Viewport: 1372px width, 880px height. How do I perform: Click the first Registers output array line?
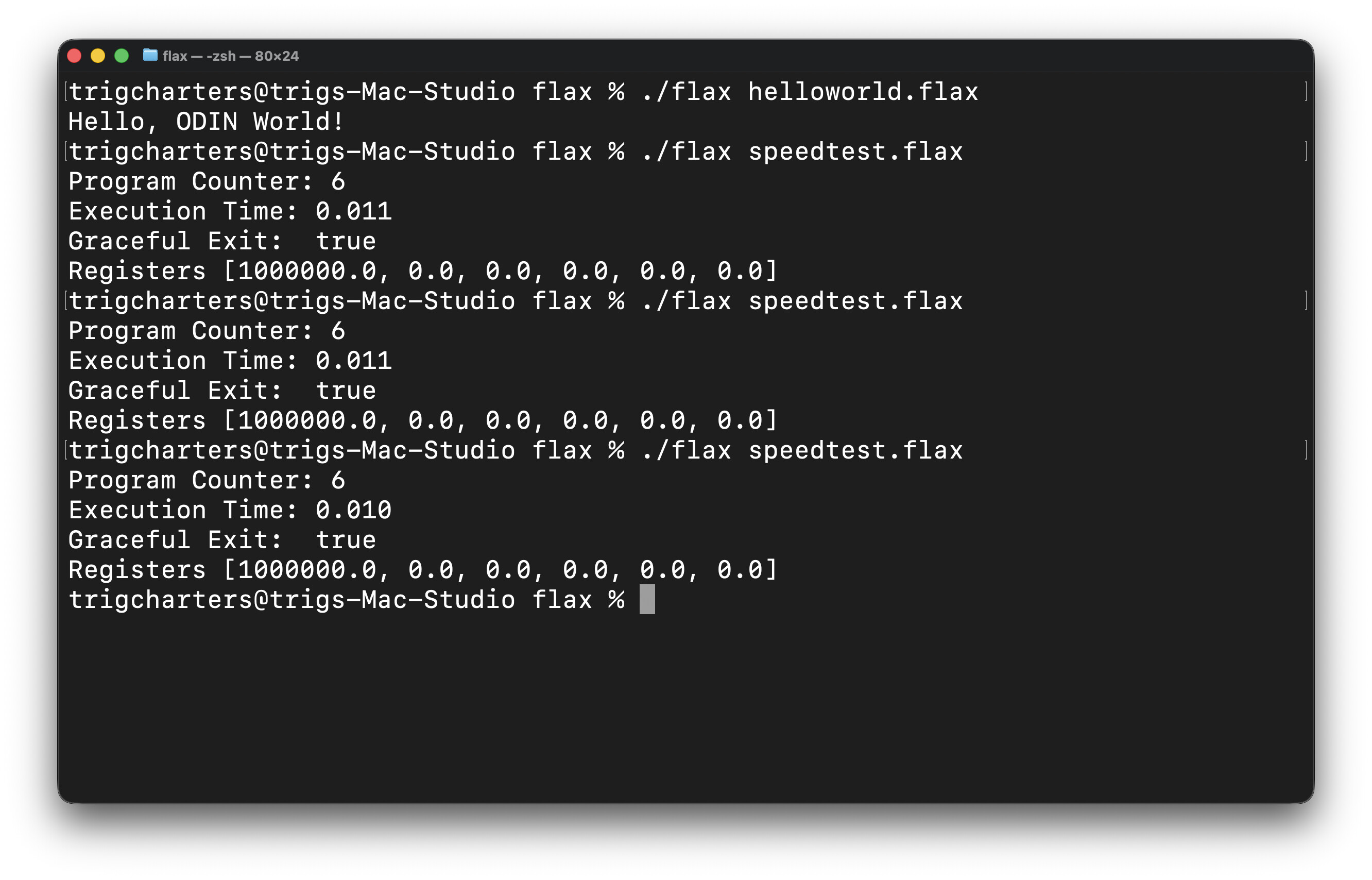click(x=423, y=271)
